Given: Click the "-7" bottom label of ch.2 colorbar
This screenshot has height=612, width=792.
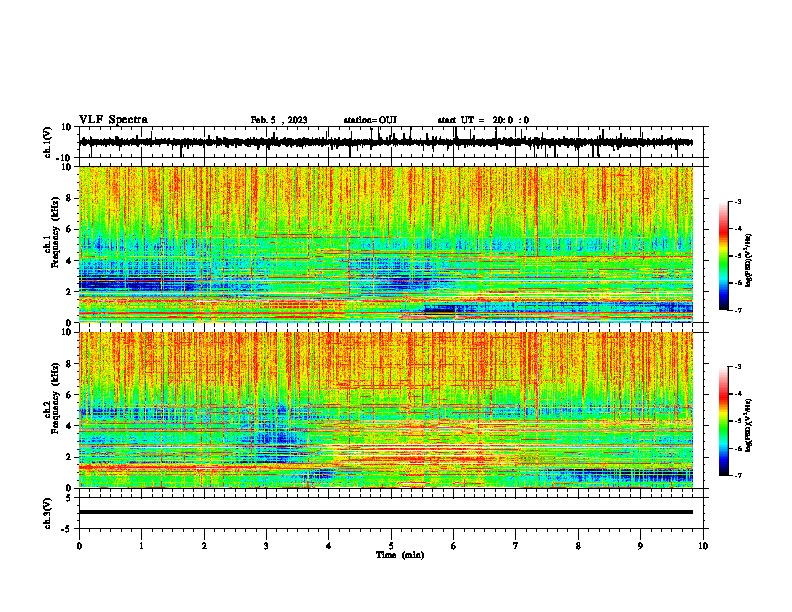Looking at the screenshot, I should pyautogui.click(x=738, y=475).
